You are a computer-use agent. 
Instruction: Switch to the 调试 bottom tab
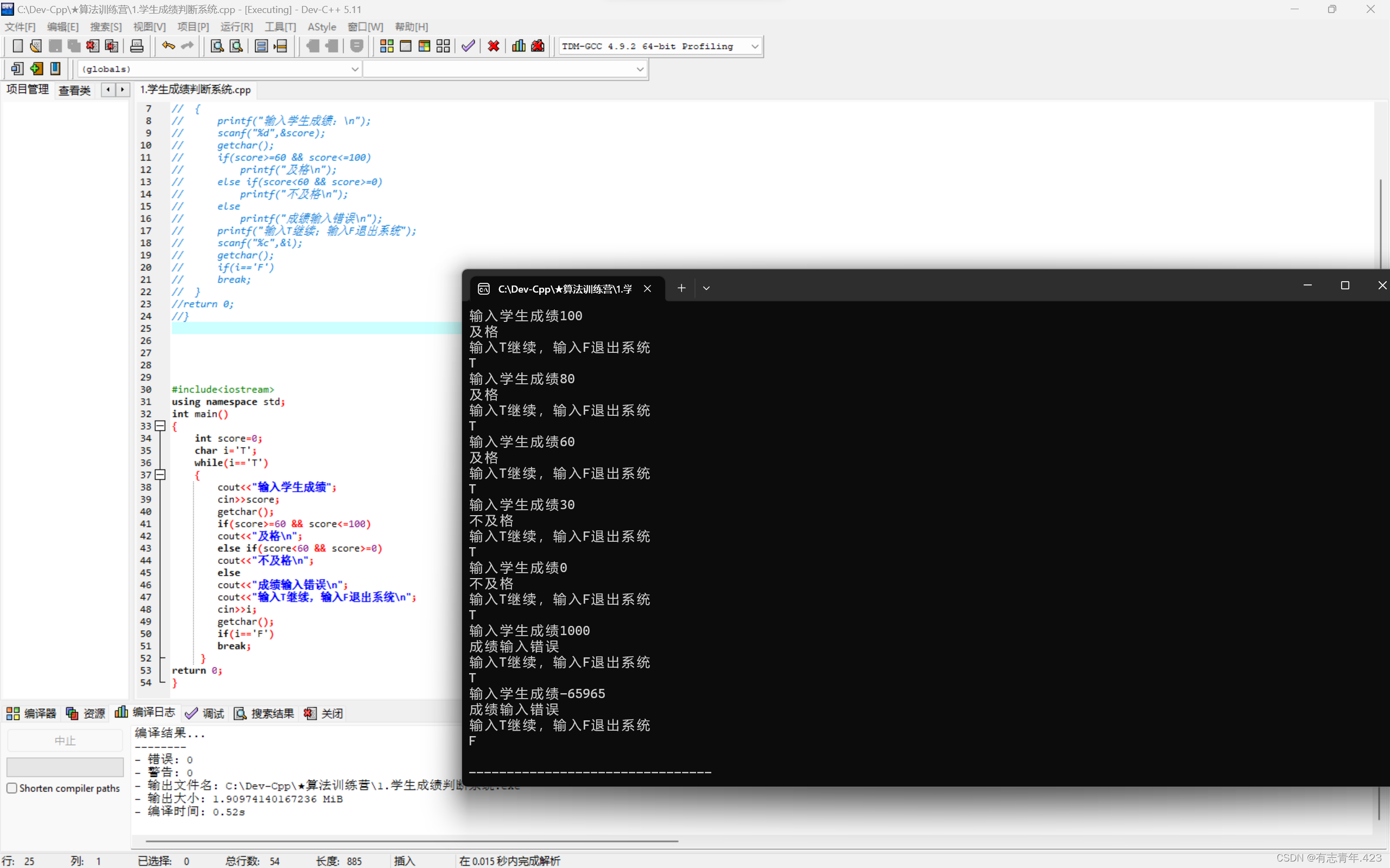(205, 713)
